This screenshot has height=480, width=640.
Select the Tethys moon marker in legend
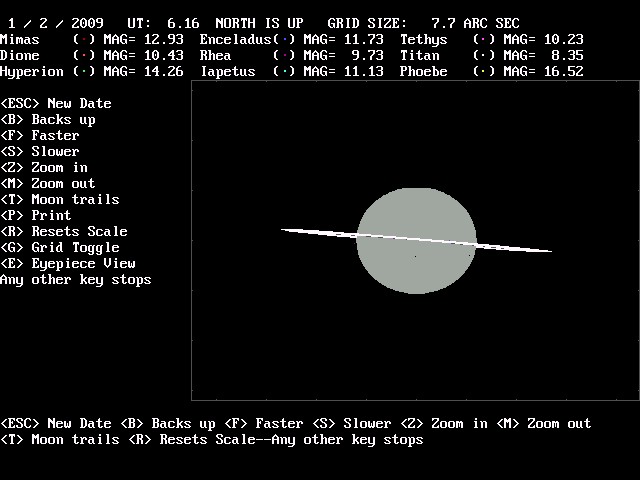(484, 40)
